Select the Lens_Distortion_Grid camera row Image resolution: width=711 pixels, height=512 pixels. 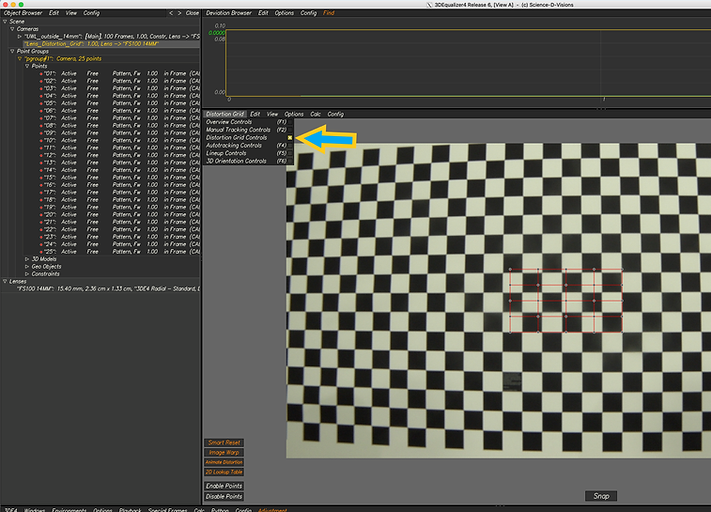pyautogui.click(x=112, y=44)
